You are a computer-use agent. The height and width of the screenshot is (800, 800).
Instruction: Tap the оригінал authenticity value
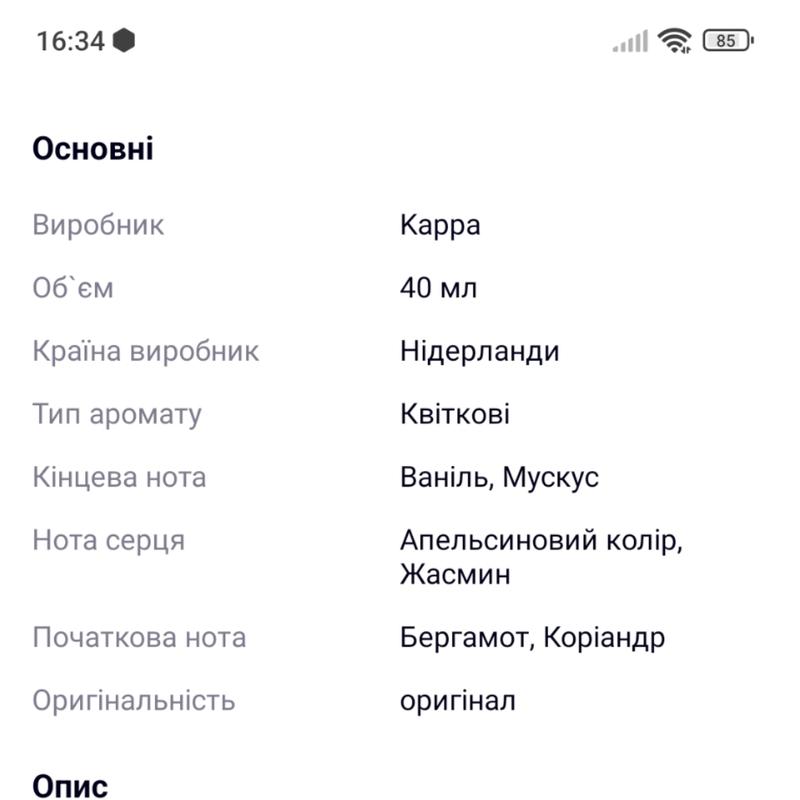[x=458, y=700]
